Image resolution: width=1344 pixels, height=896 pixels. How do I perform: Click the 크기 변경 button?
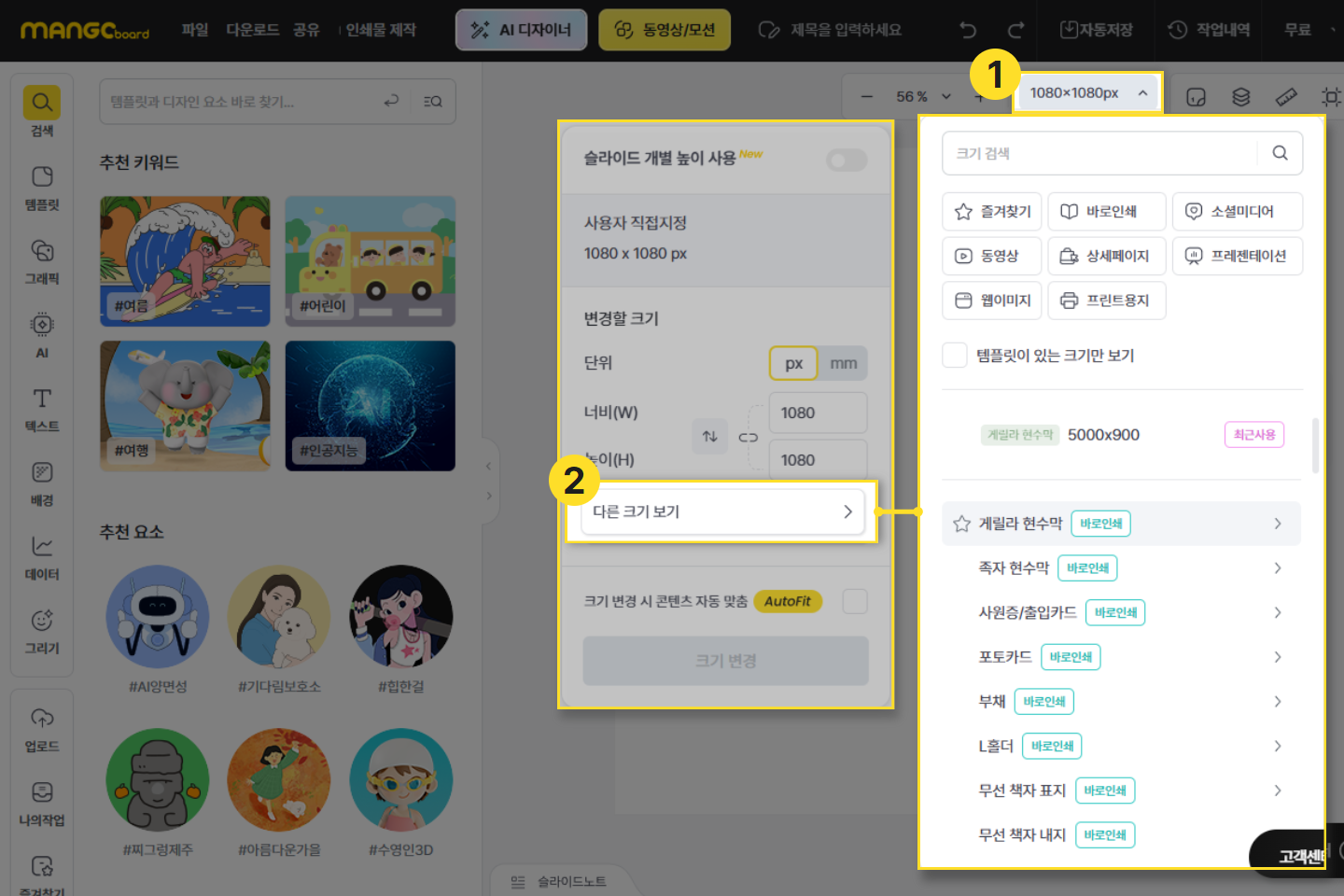coord(725,661)
